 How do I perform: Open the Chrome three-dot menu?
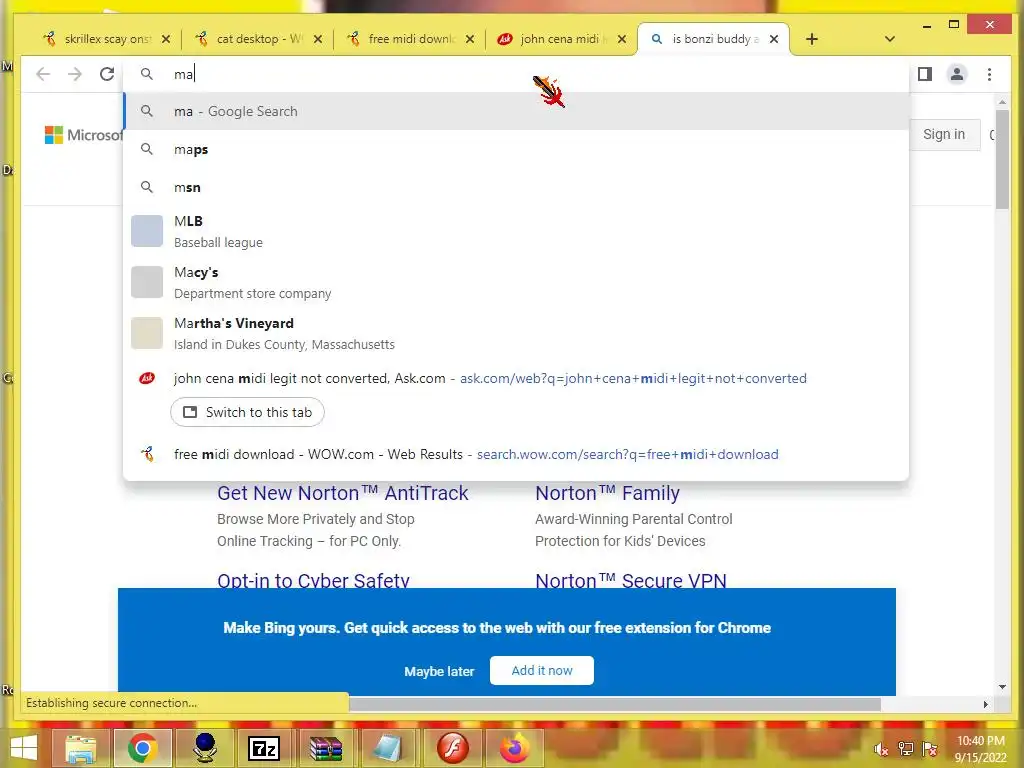pos(989,74)
